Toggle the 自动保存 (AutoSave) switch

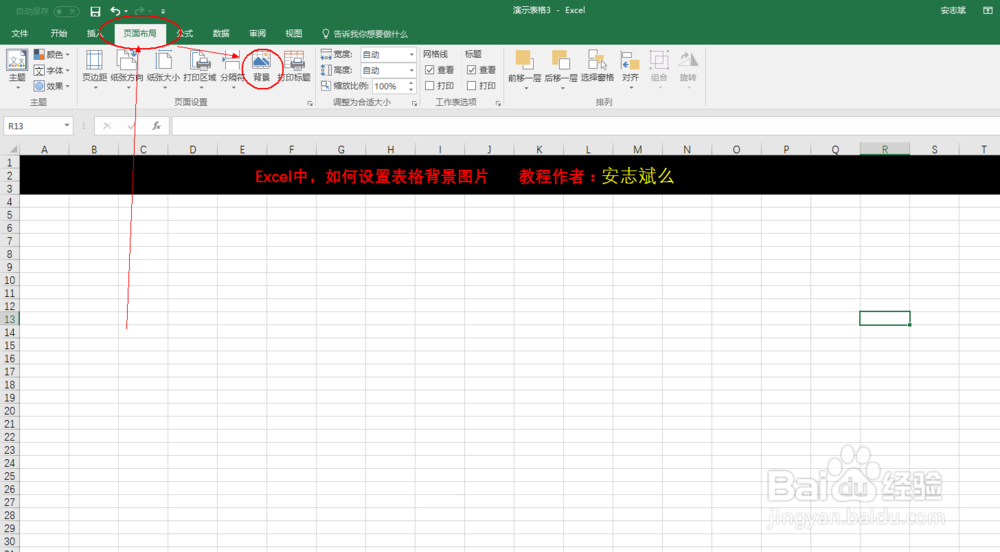point(66,11)
